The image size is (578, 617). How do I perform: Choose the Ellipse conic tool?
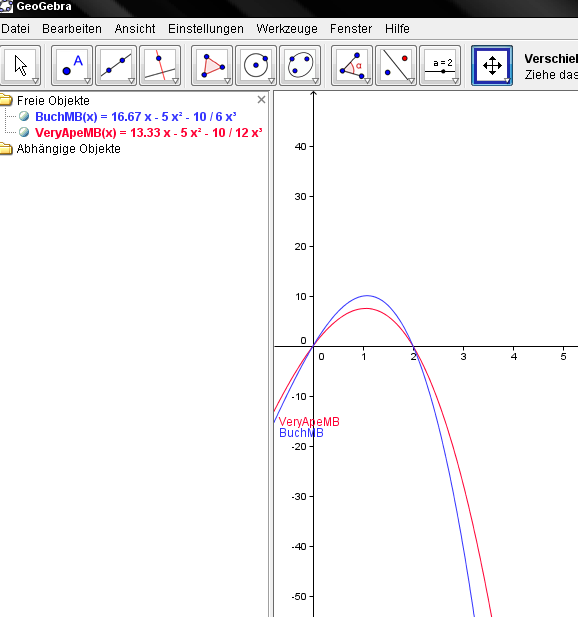click(x=300, y=65)
